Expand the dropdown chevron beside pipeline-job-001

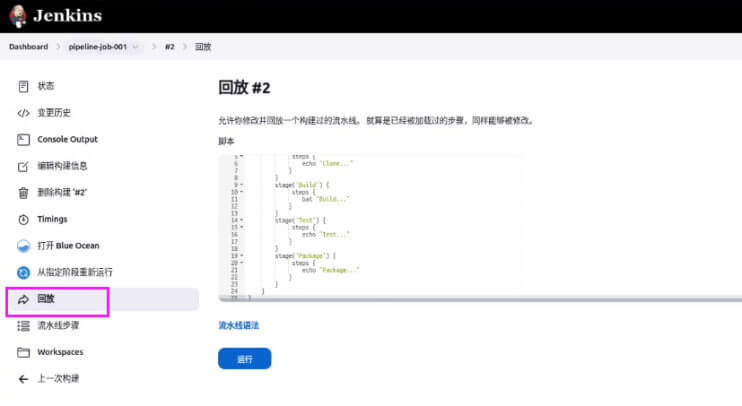[136, 47]
